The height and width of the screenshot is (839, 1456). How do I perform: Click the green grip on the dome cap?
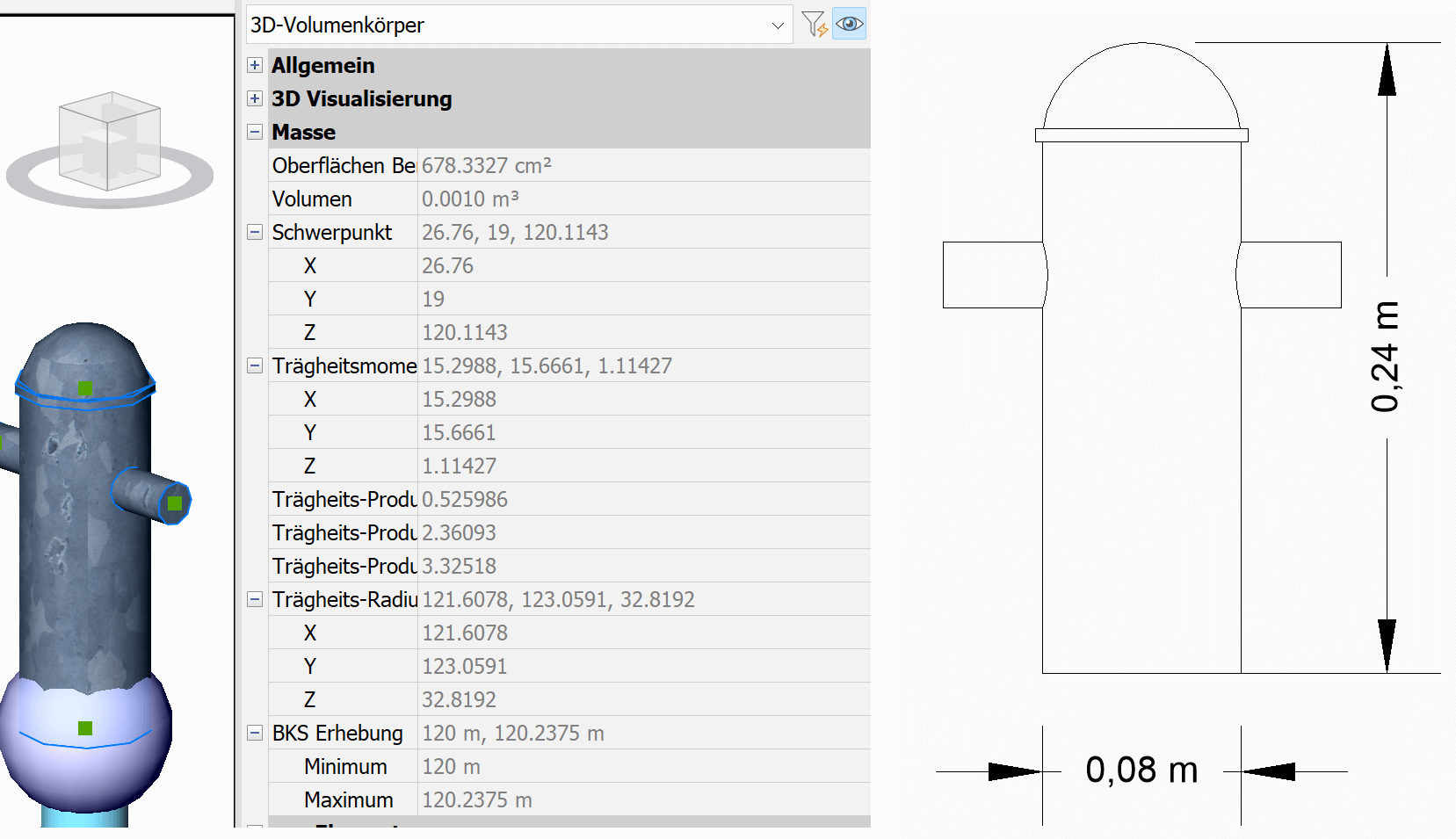click(85, 387)
